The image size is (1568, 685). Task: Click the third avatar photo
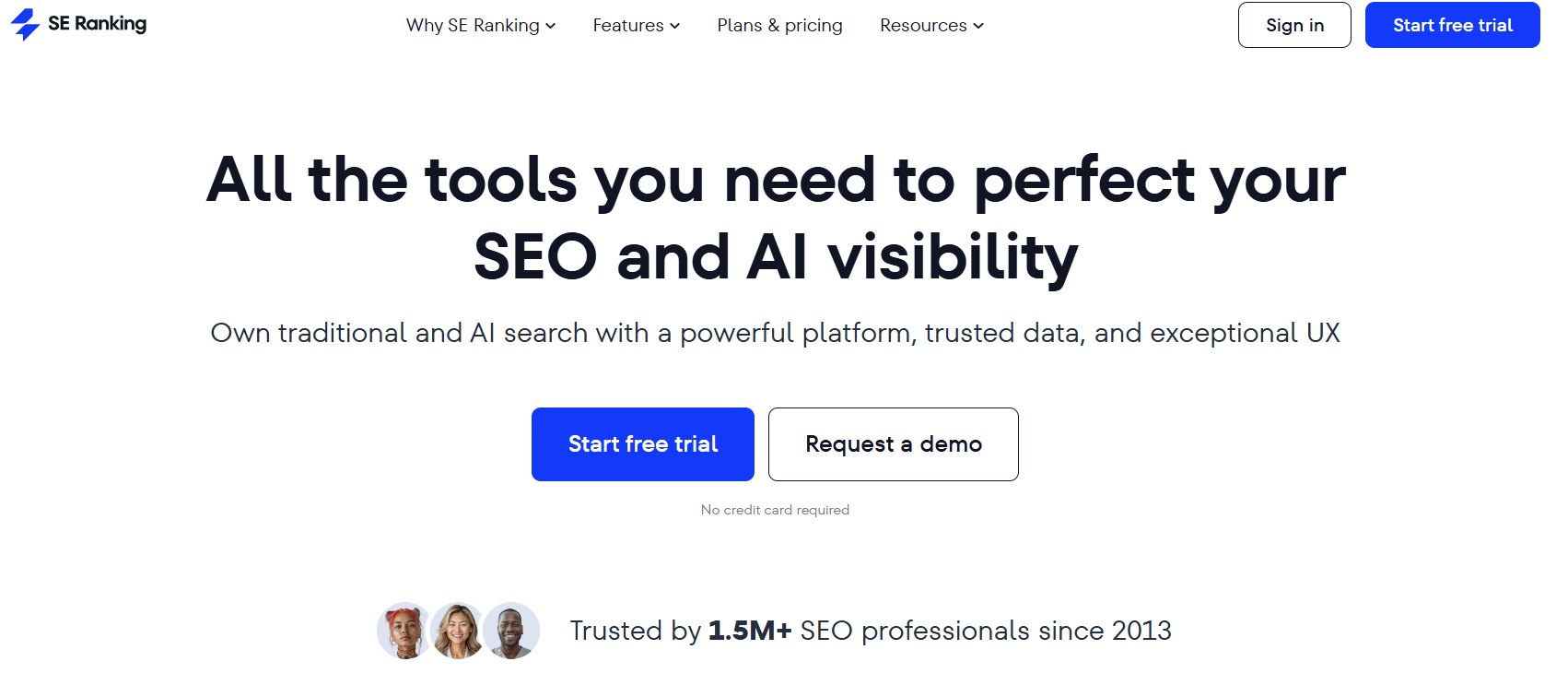(511, 631)
